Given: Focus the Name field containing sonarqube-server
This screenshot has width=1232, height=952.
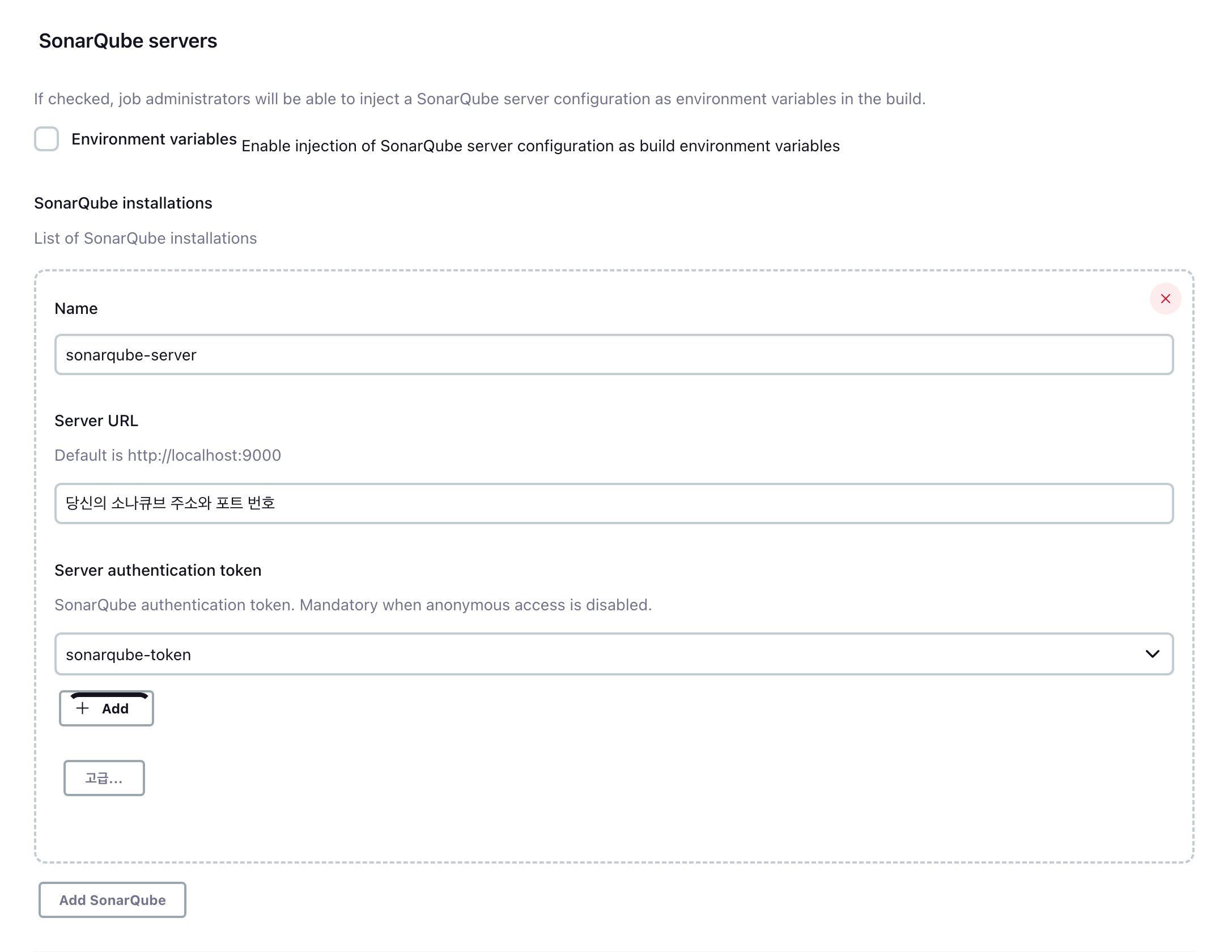Looking at the screenshot, I should (x=614, y=355).
